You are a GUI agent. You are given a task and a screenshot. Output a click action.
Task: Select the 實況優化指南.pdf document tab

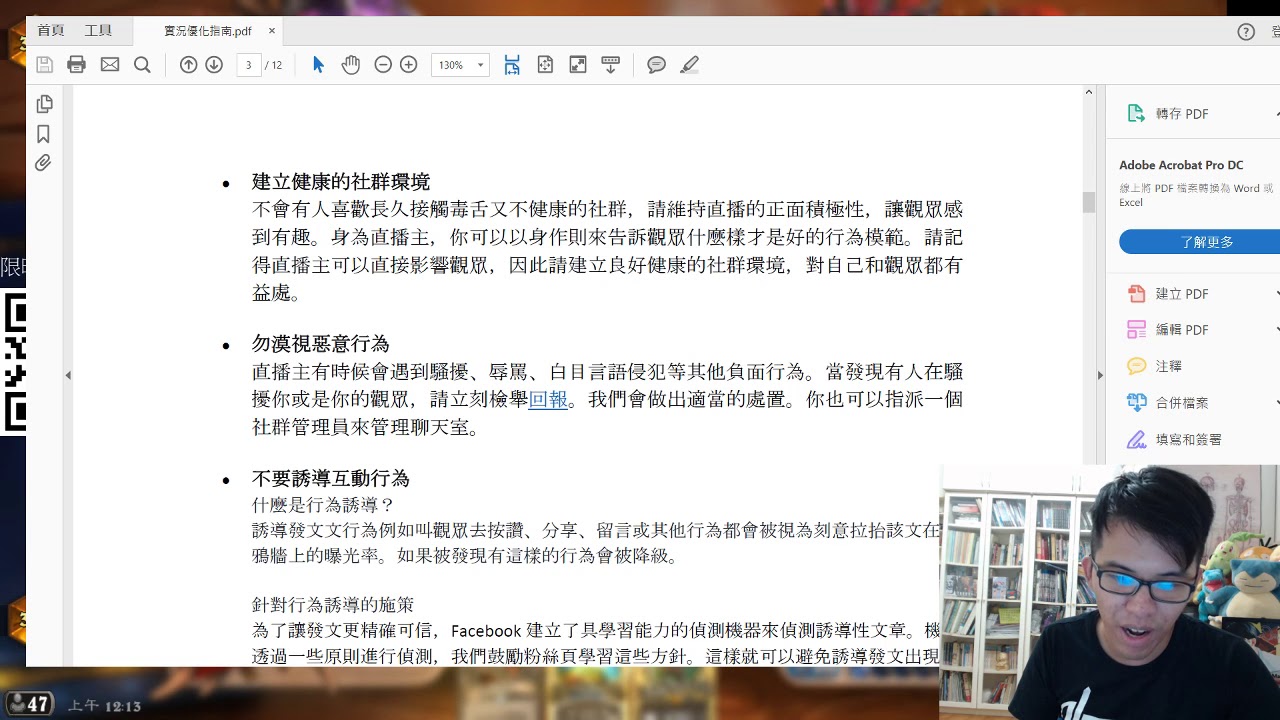pos(208,31)
